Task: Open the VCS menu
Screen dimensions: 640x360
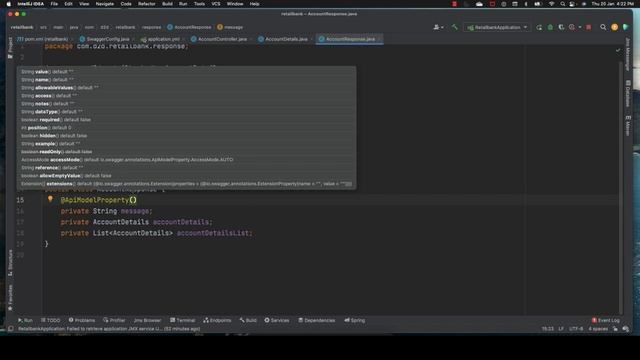Action: tap(216, 4)
